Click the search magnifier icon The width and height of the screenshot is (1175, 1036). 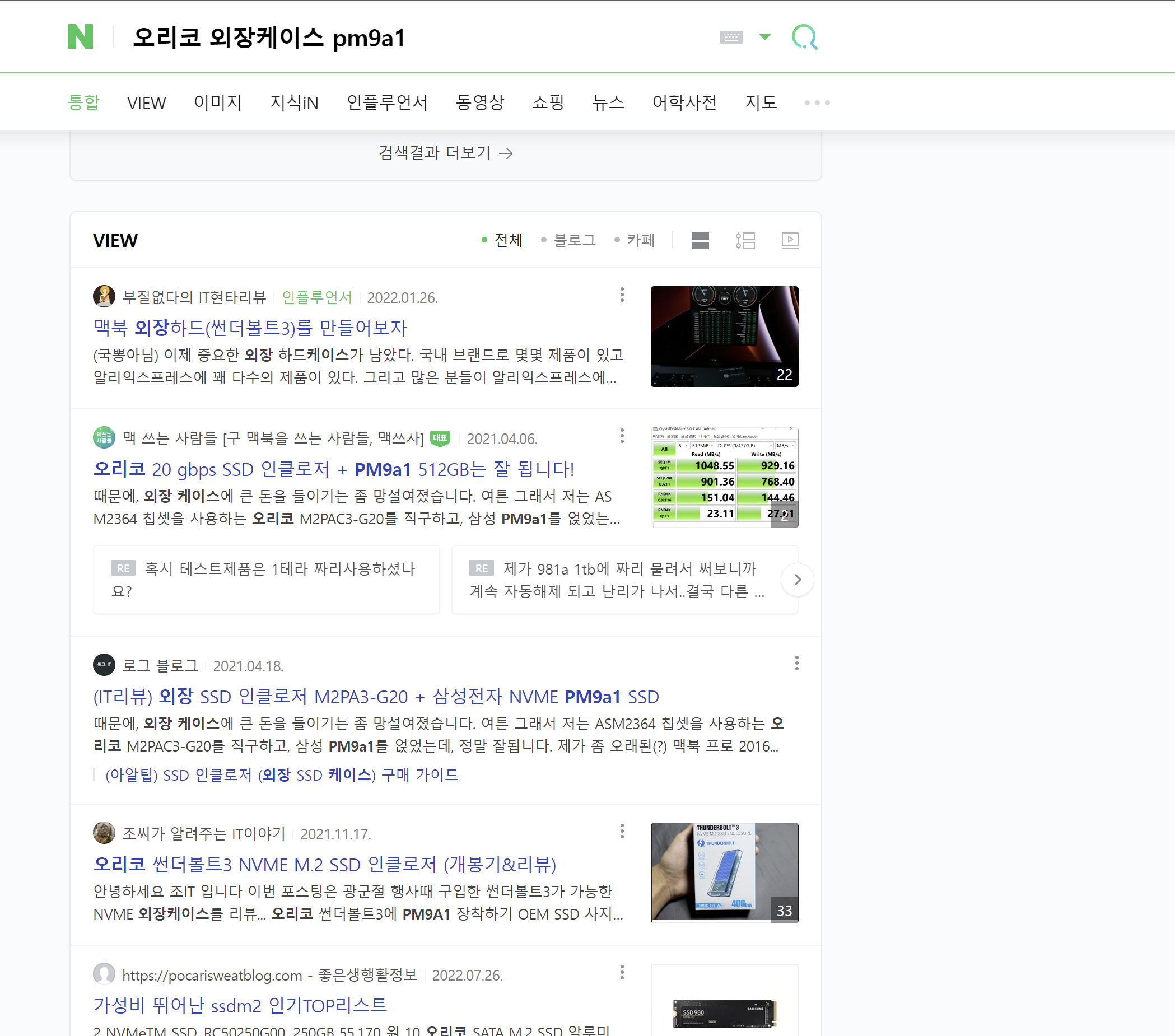point(804,38)
